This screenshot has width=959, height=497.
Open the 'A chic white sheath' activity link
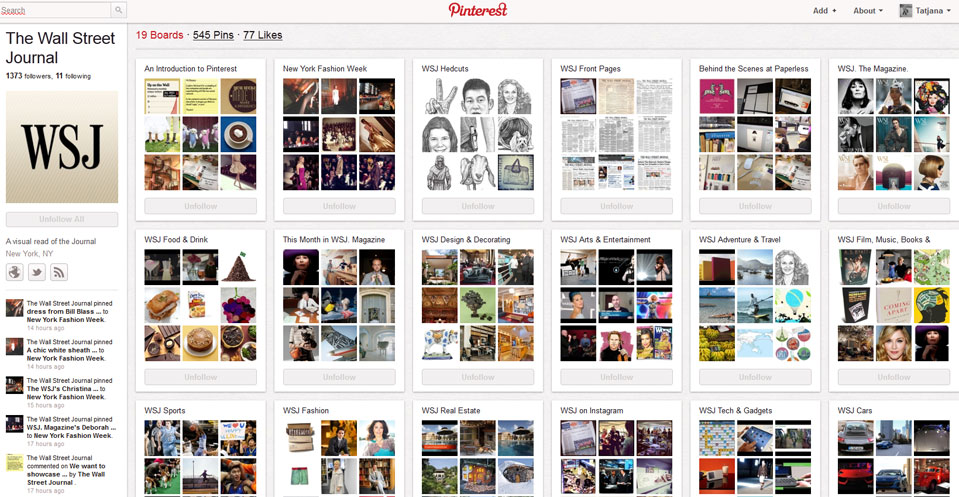(x=62, y=350)
